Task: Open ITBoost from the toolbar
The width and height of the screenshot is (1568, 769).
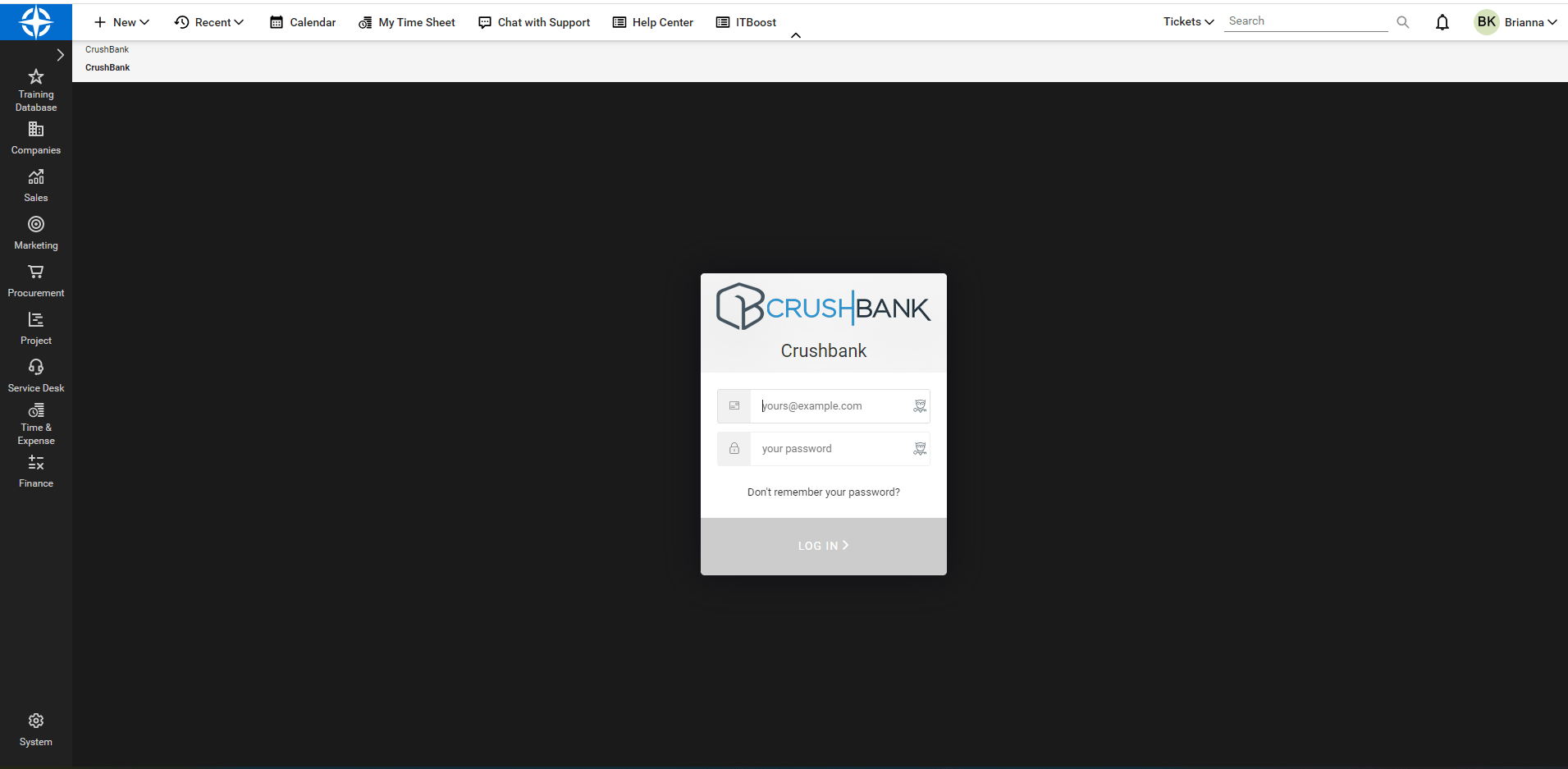Action: click(x=746, y=22)
